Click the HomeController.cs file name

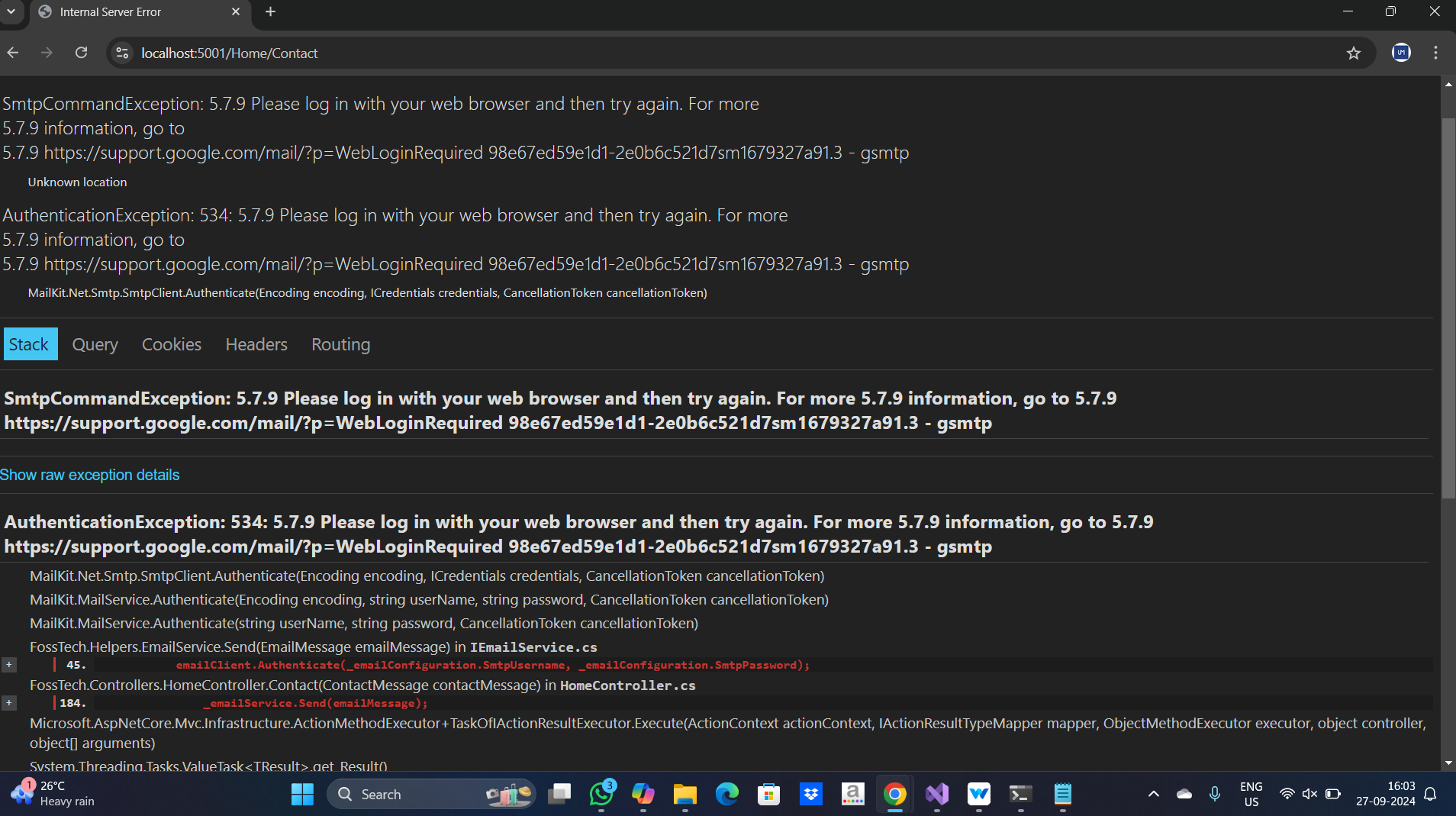(628, 685)
